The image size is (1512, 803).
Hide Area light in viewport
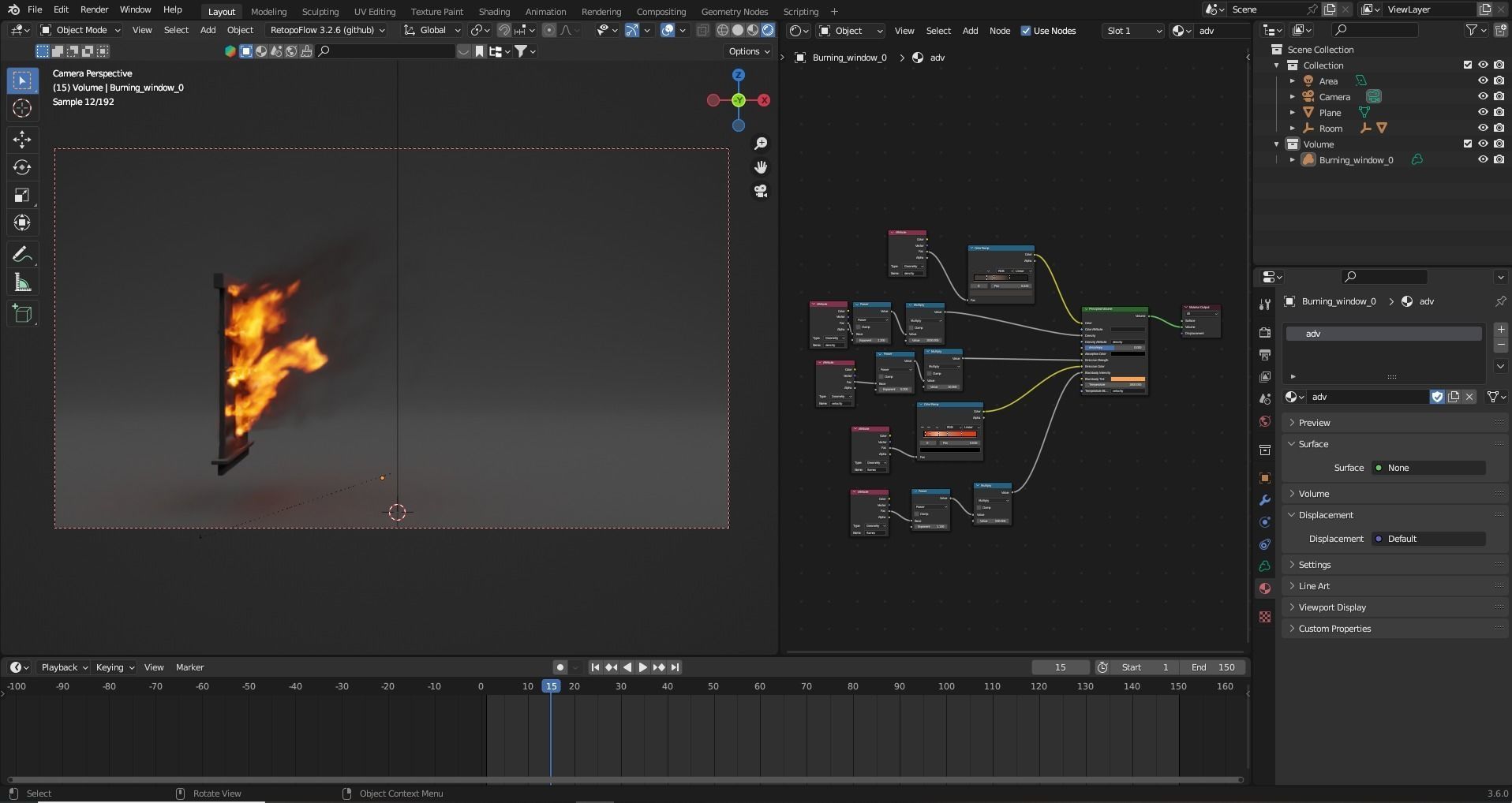pyautogui.click(x=1483, y=80)
